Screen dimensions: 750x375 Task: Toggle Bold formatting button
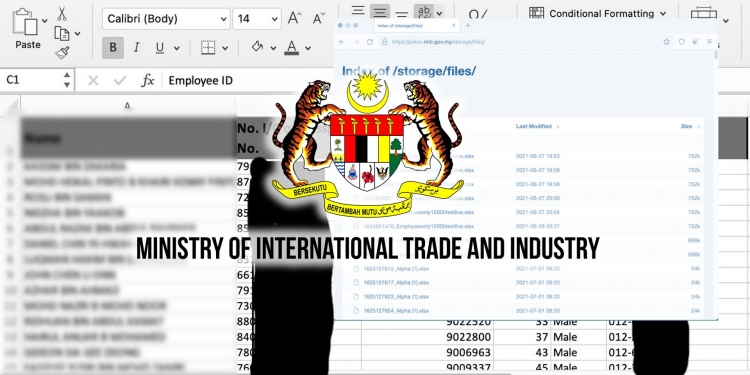pyautogui.click(x=113, y=48)
